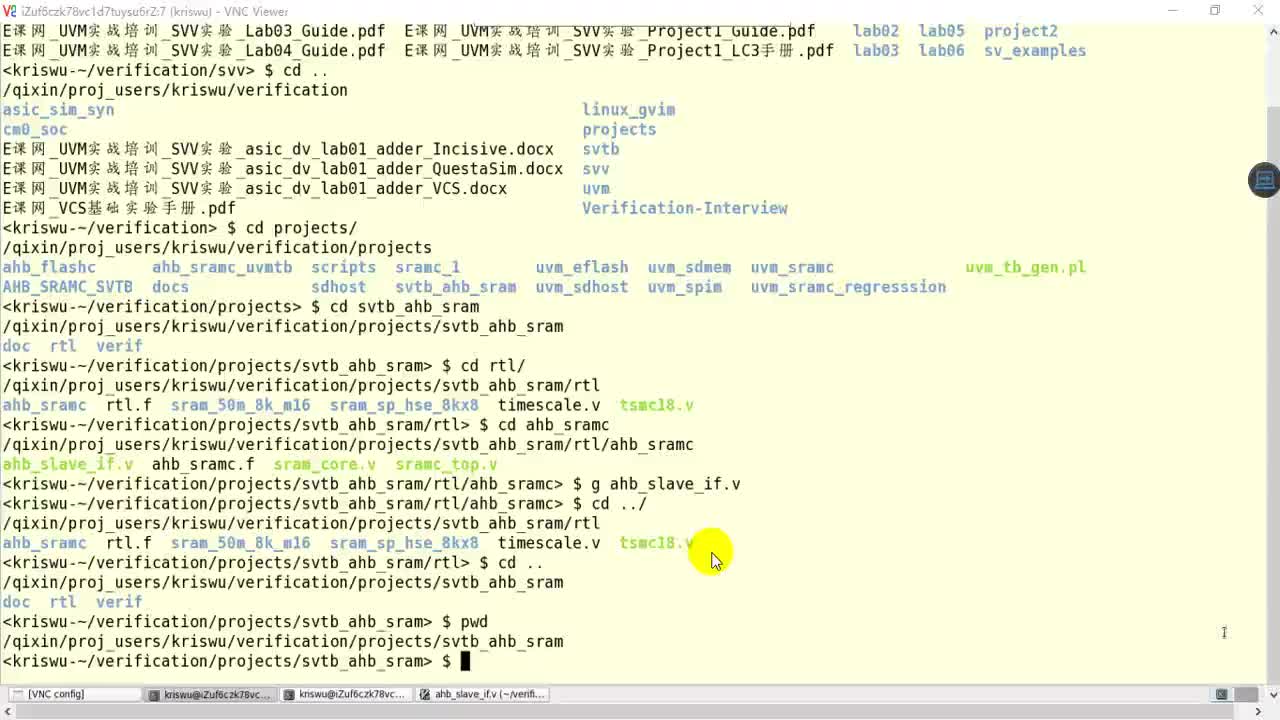
Task: Click the project2 directory entry
Action: (1021, 31)
